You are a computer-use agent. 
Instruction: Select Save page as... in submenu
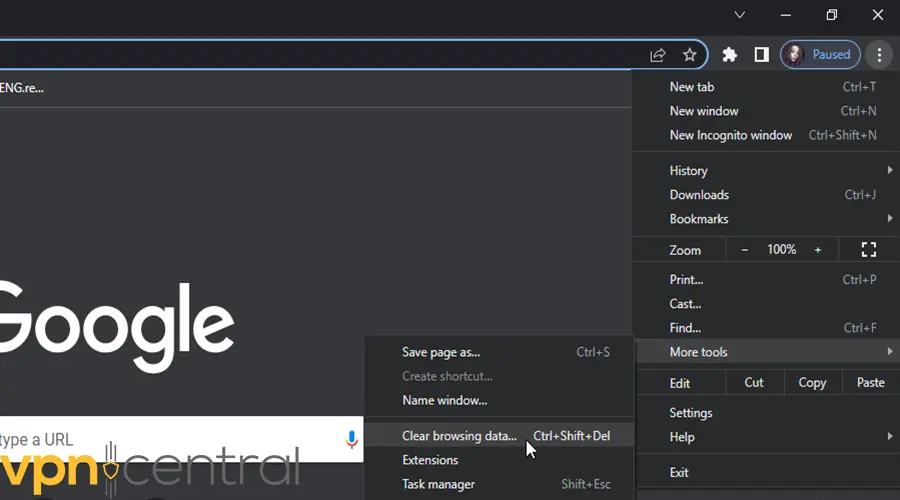pyautogui.click(x=499, y=352)
